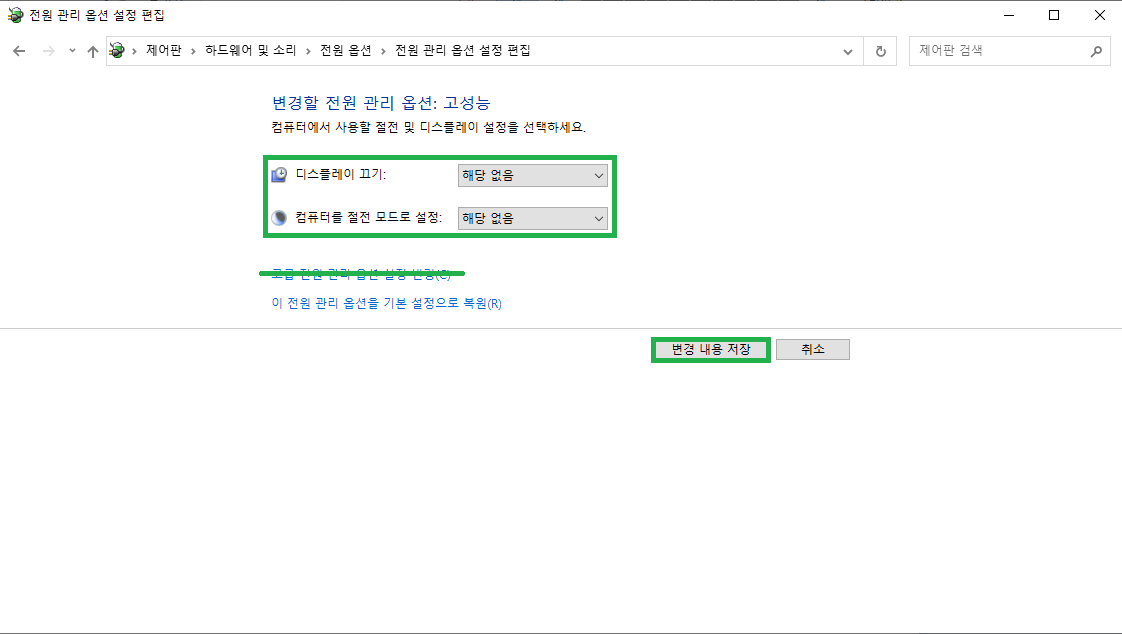Screen dimensions: 1122x634
Task: Minimize the window
Action: pyautogui.click(x=1009, y=15)
